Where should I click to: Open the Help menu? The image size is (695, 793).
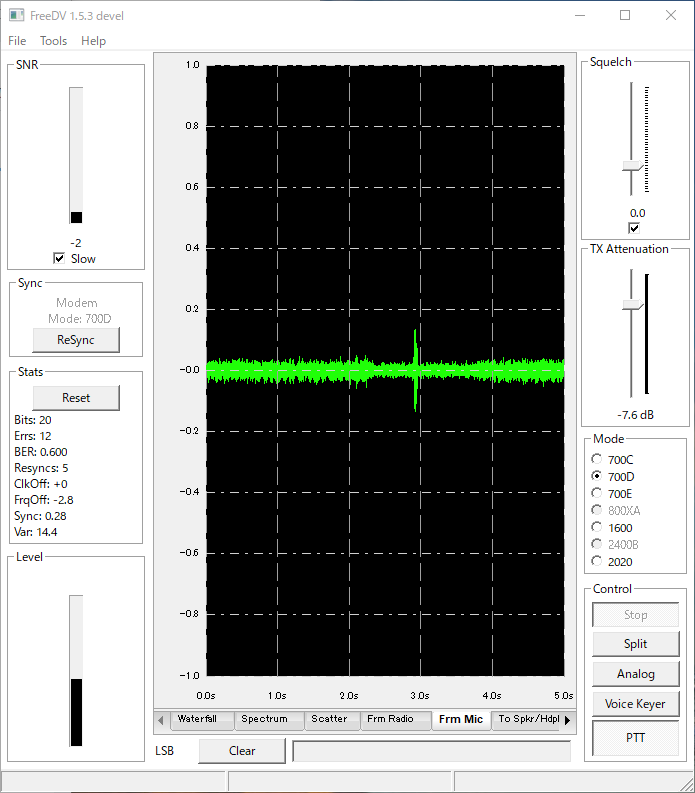(94, 41)
